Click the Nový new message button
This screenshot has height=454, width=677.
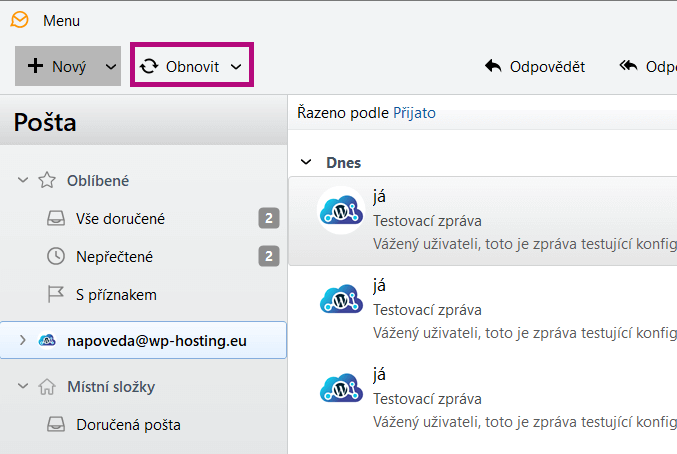click(x=58, y=66)
